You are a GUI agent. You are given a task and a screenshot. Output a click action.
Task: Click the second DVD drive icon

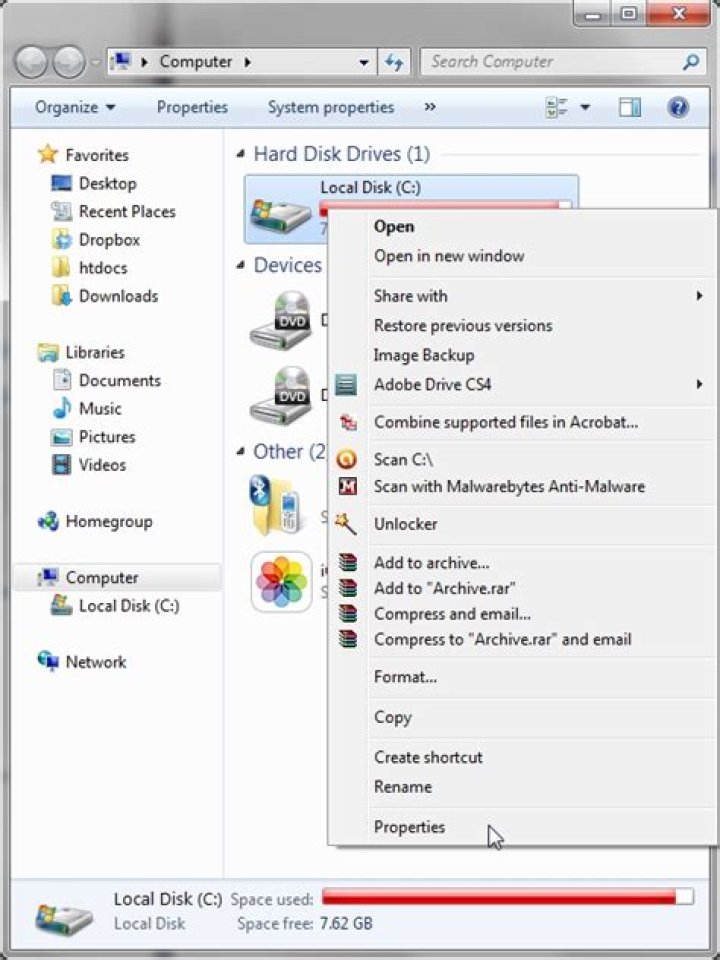tap(281, 396)
